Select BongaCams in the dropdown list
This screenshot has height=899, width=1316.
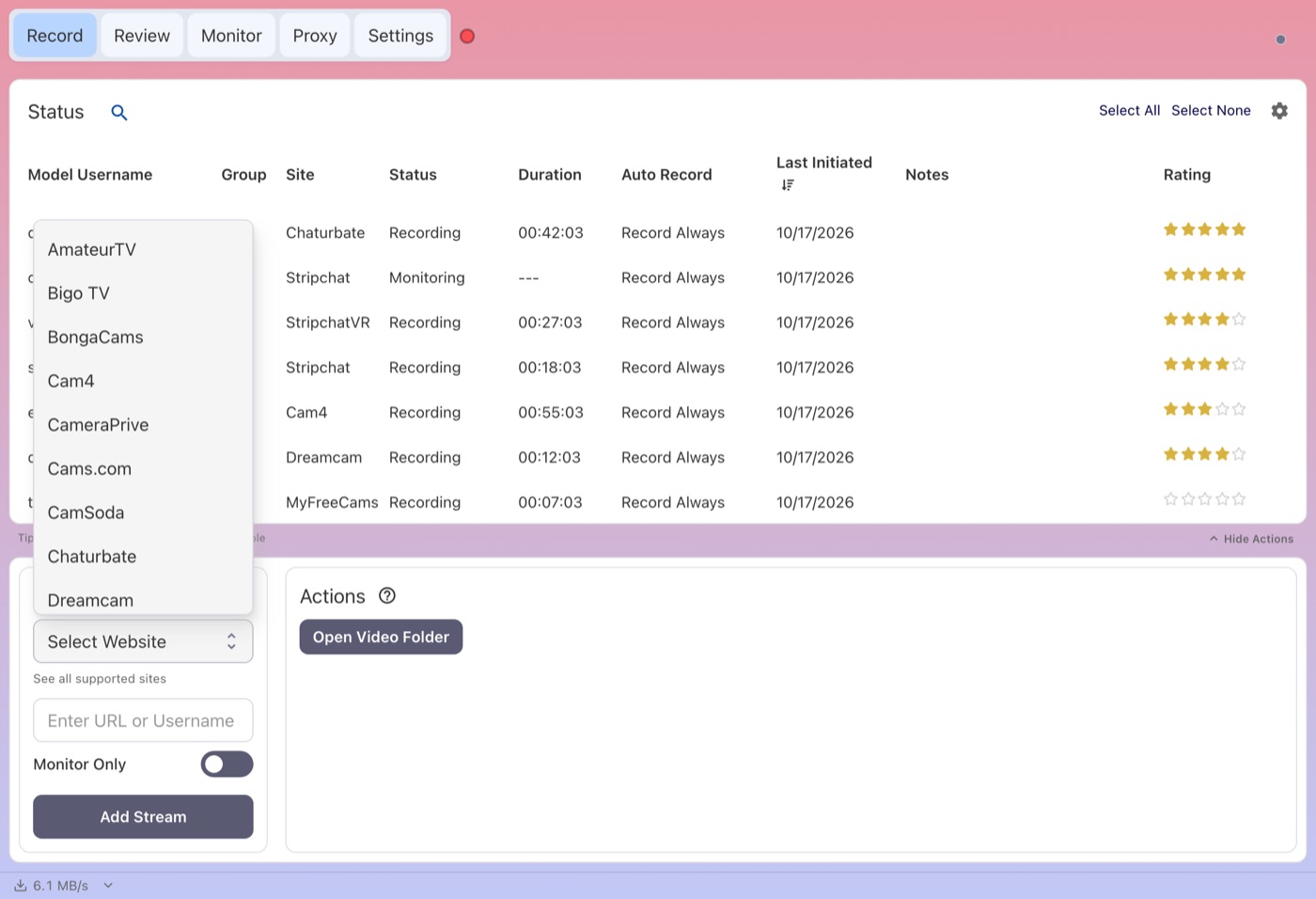pyautogui.click(x=143, y=338)
